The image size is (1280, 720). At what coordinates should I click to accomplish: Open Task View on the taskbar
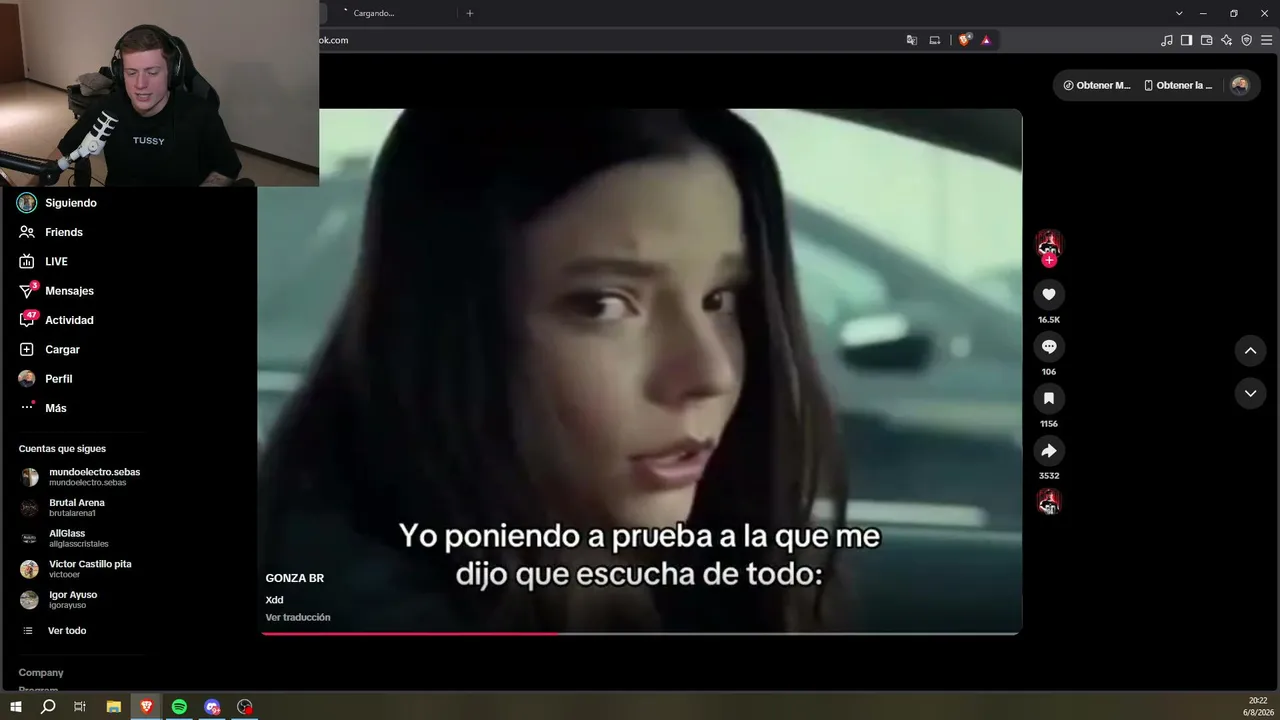point(80,707)
